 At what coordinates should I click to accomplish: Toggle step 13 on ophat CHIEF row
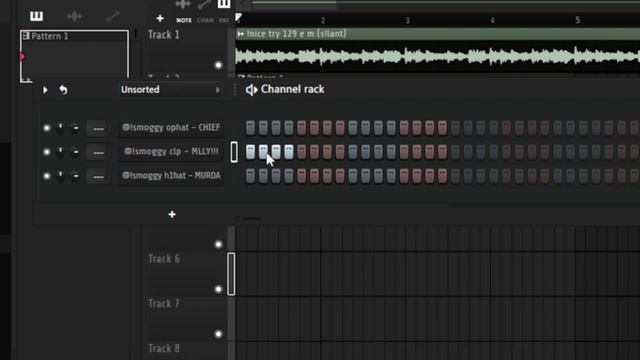pos(404,128)
